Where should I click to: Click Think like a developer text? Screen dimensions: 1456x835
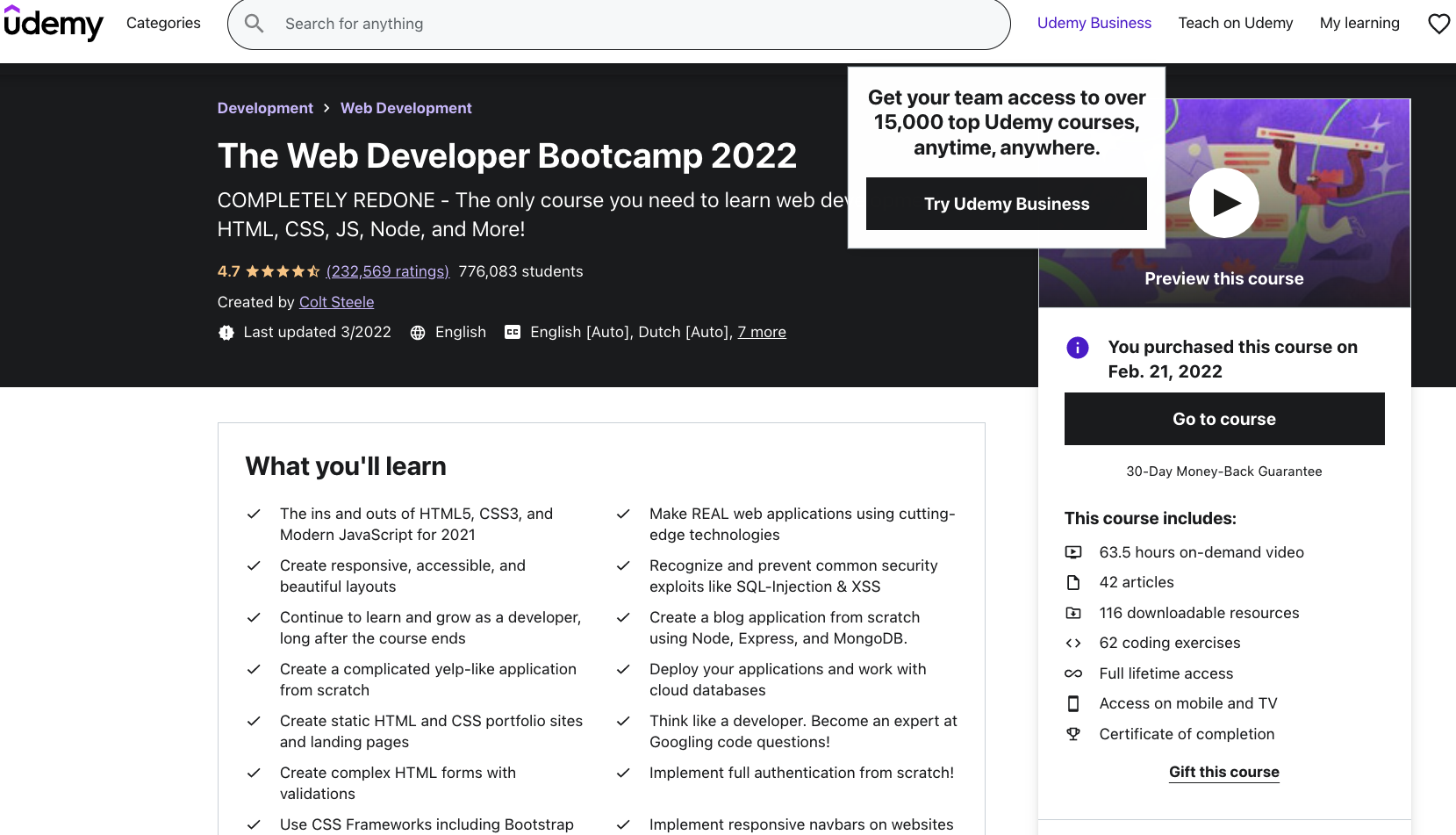click(803, 731)
